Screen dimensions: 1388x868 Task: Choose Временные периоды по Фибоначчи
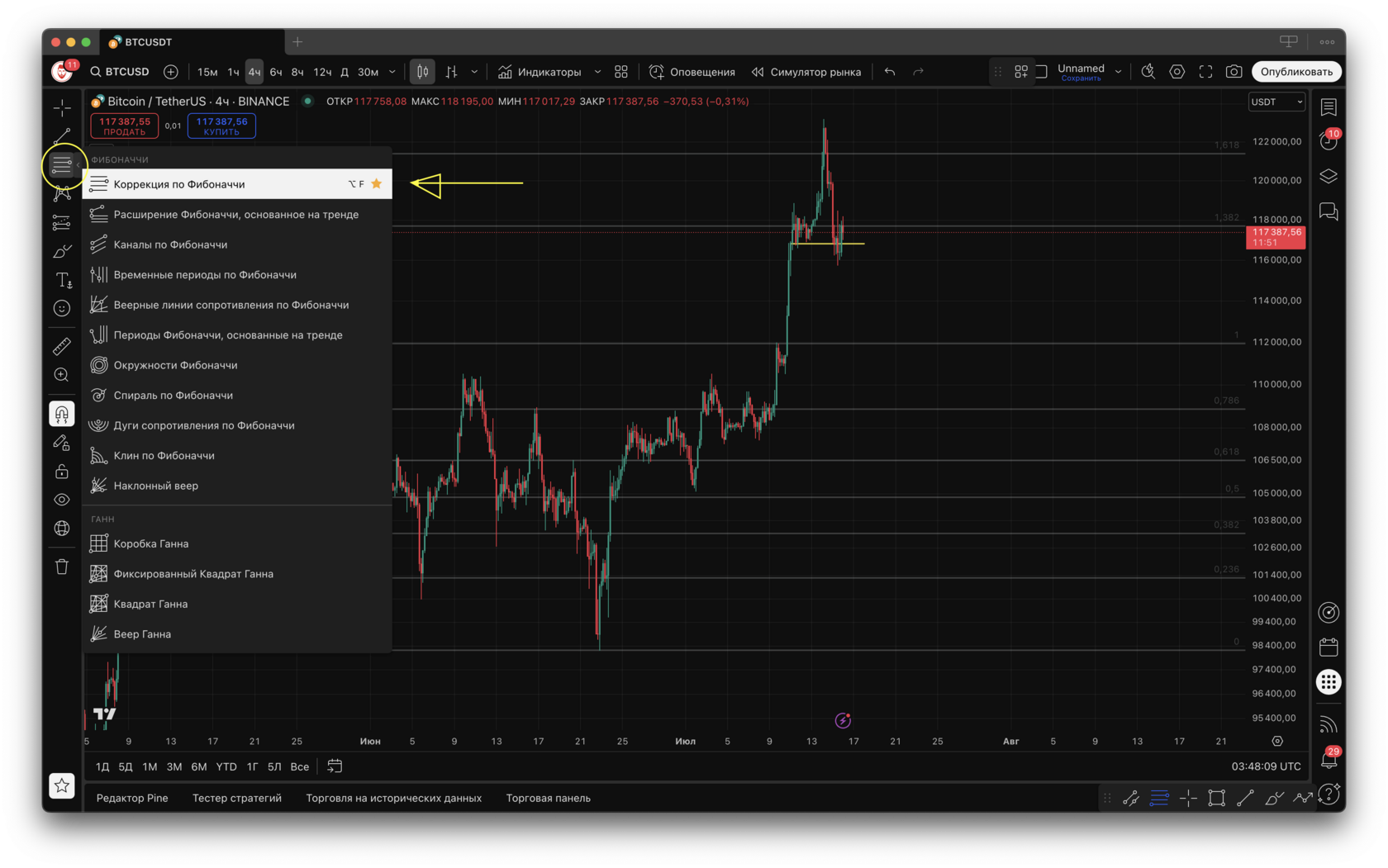(x=238, y=275)
